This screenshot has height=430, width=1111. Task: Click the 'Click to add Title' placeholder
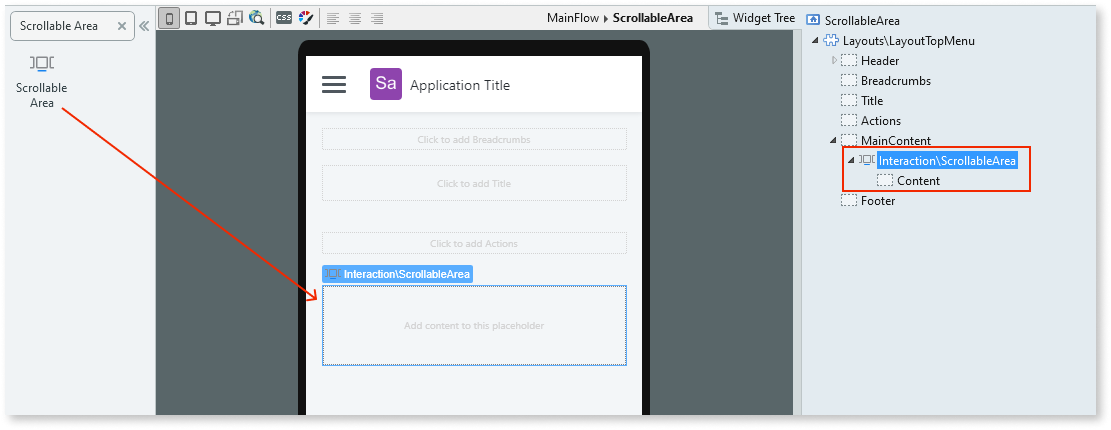coord(474,183)
